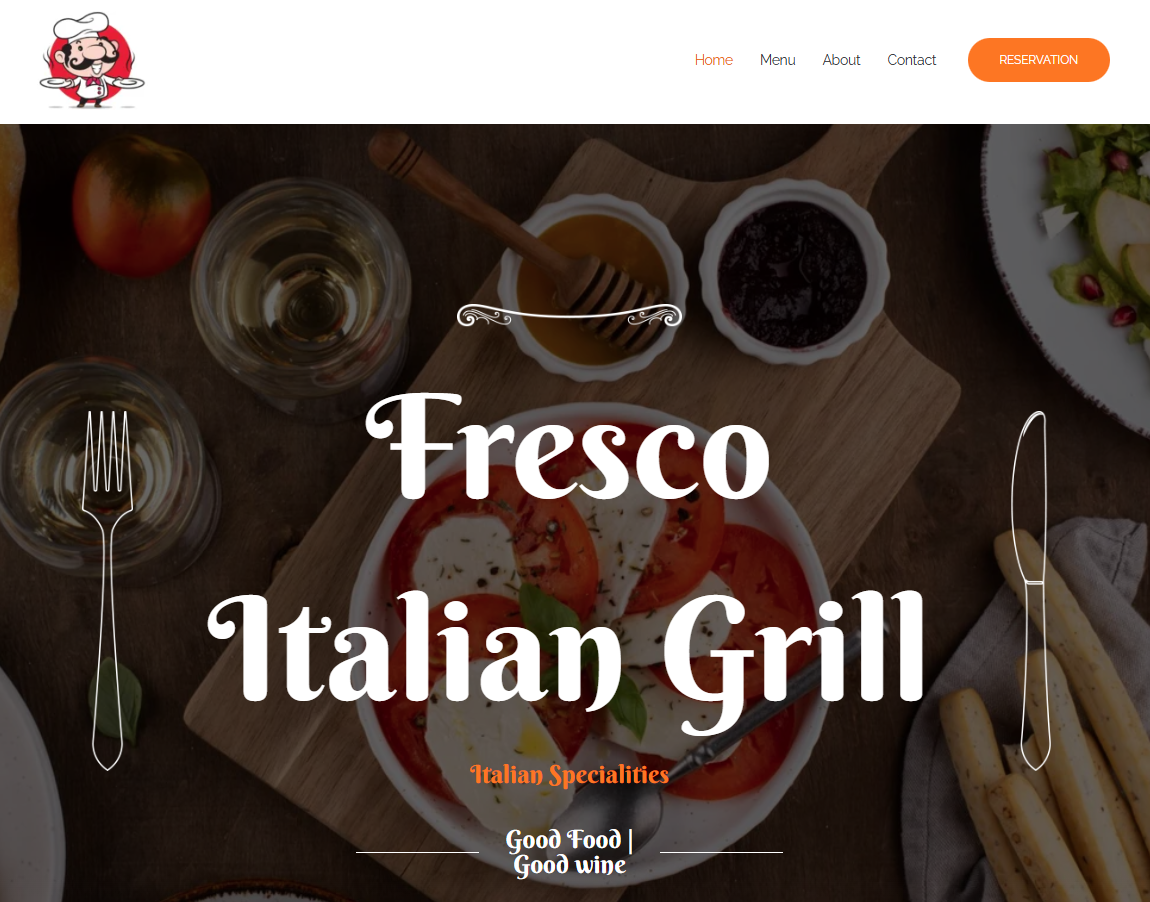The image size is (1150, 902).
Task: Click the chef mascot logo
Action: point(92,60)
